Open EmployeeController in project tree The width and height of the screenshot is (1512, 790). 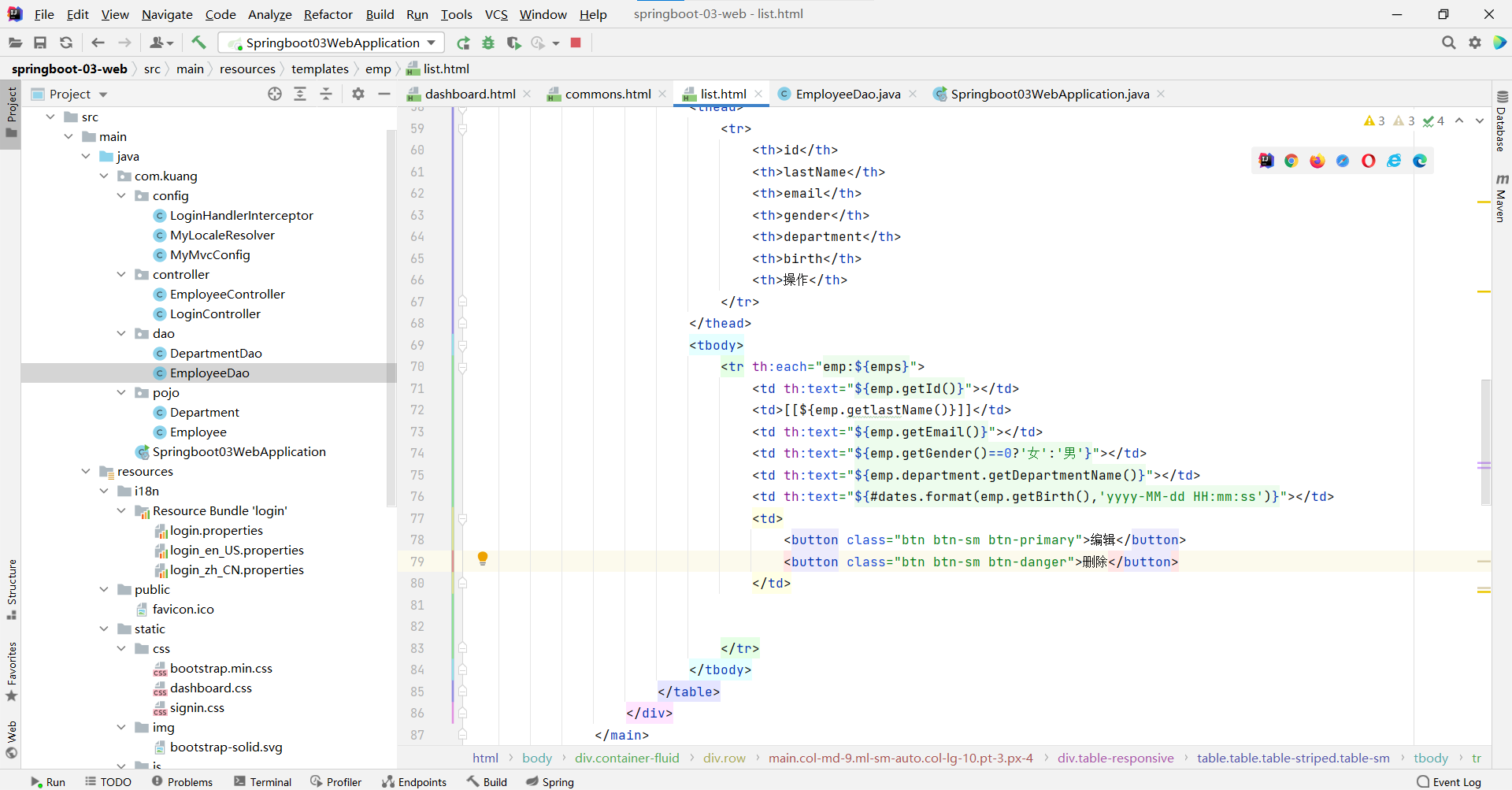tap(227, 294)
